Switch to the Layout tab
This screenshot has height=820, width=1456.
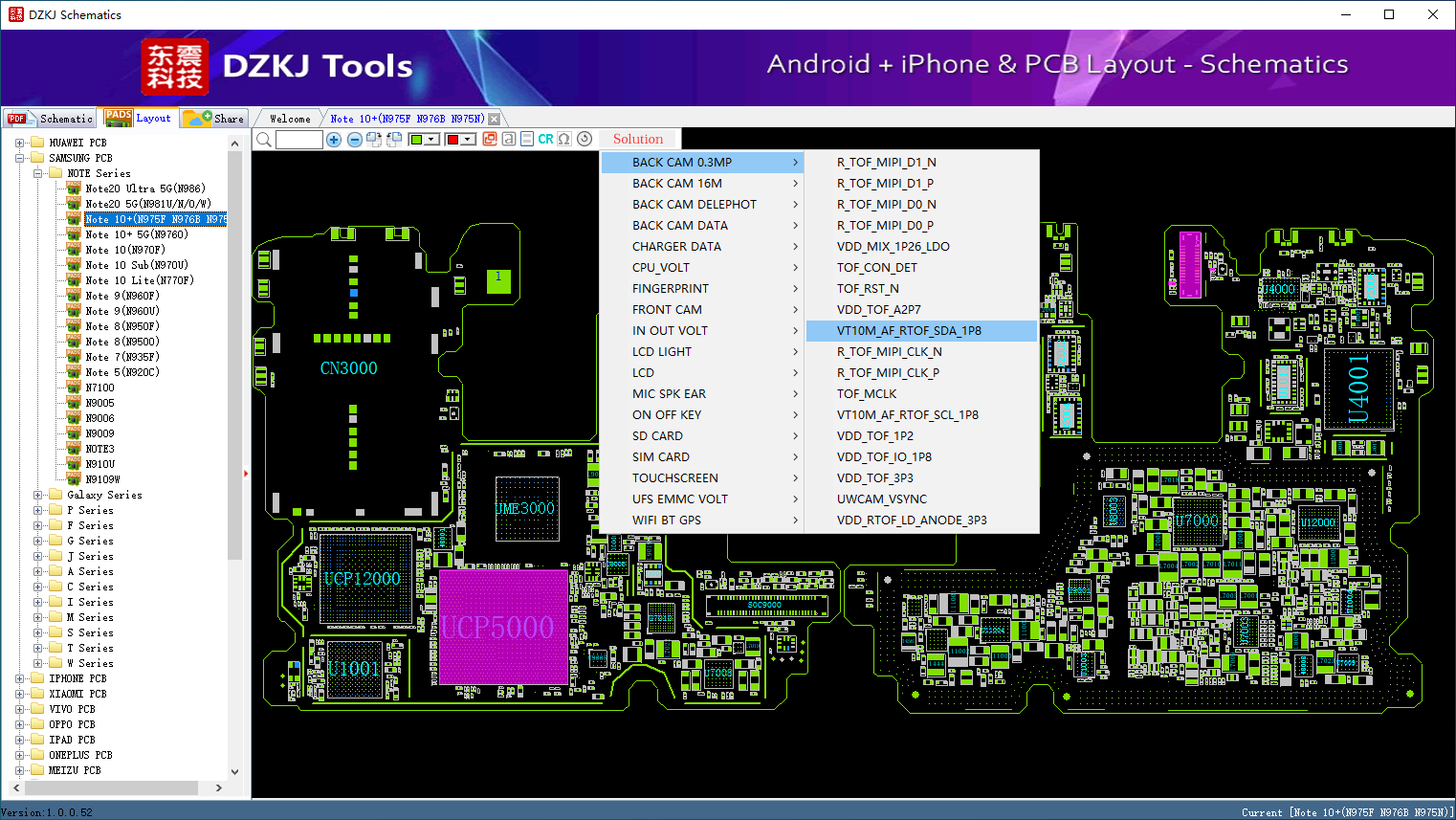(x=139, y=118)
